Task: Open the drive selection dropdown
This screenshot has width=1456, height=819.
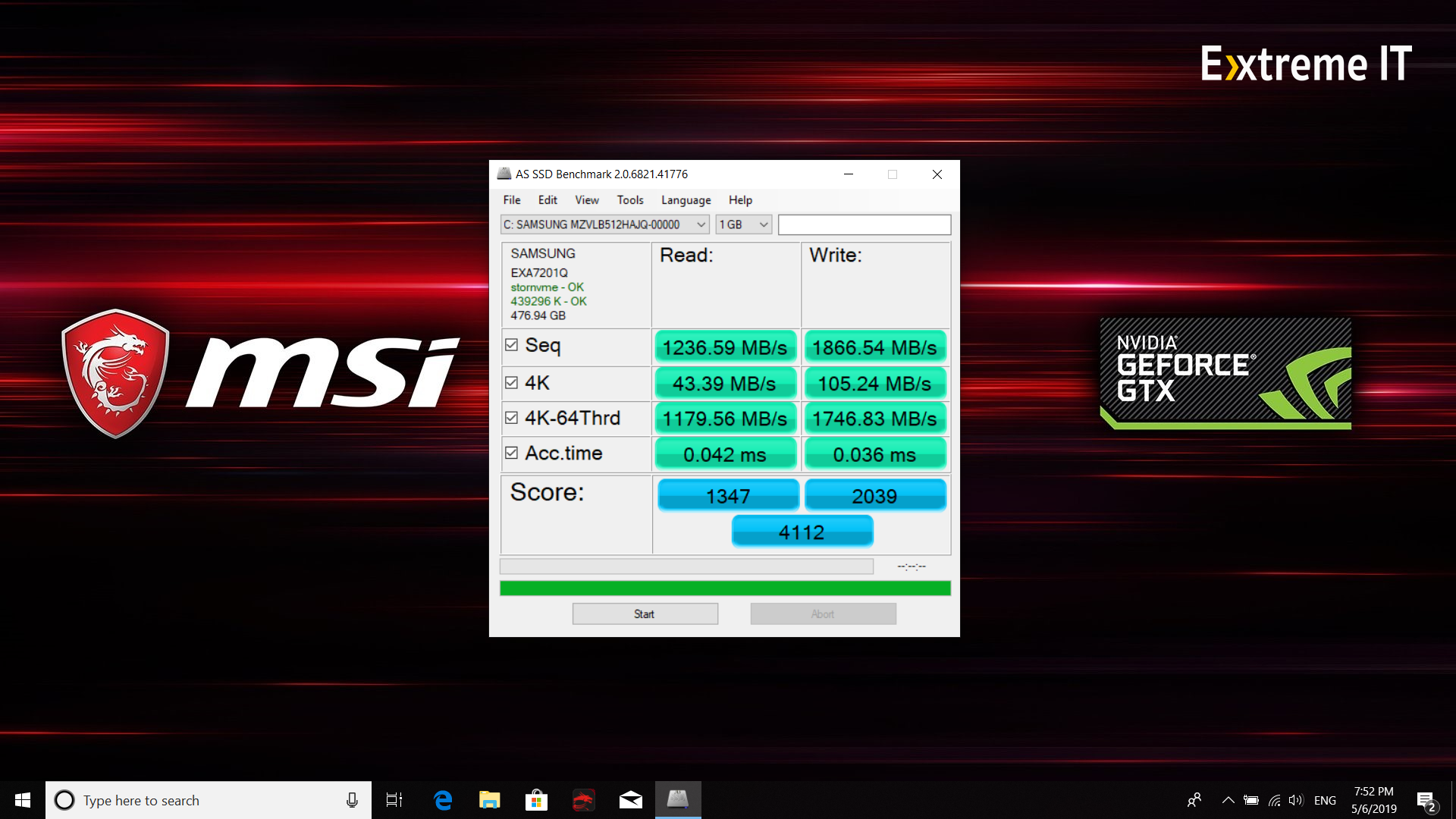Action: coord(604,224)
